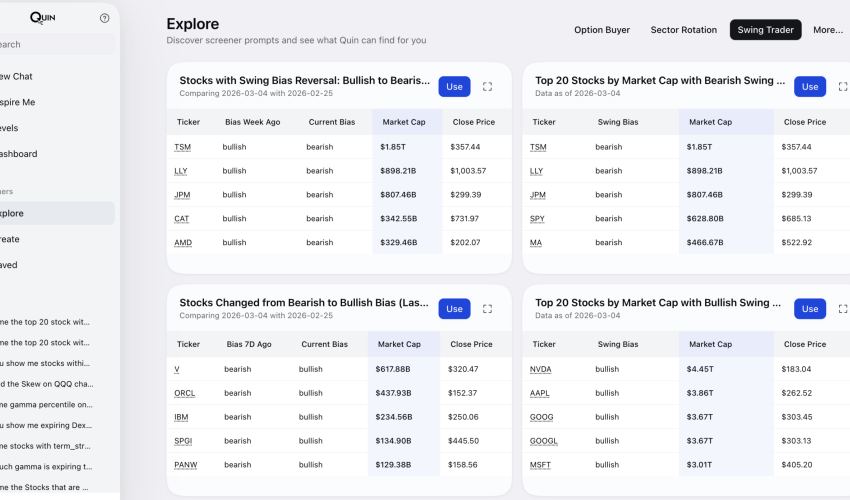Click SPGI ticker link

tap(183, 441)
